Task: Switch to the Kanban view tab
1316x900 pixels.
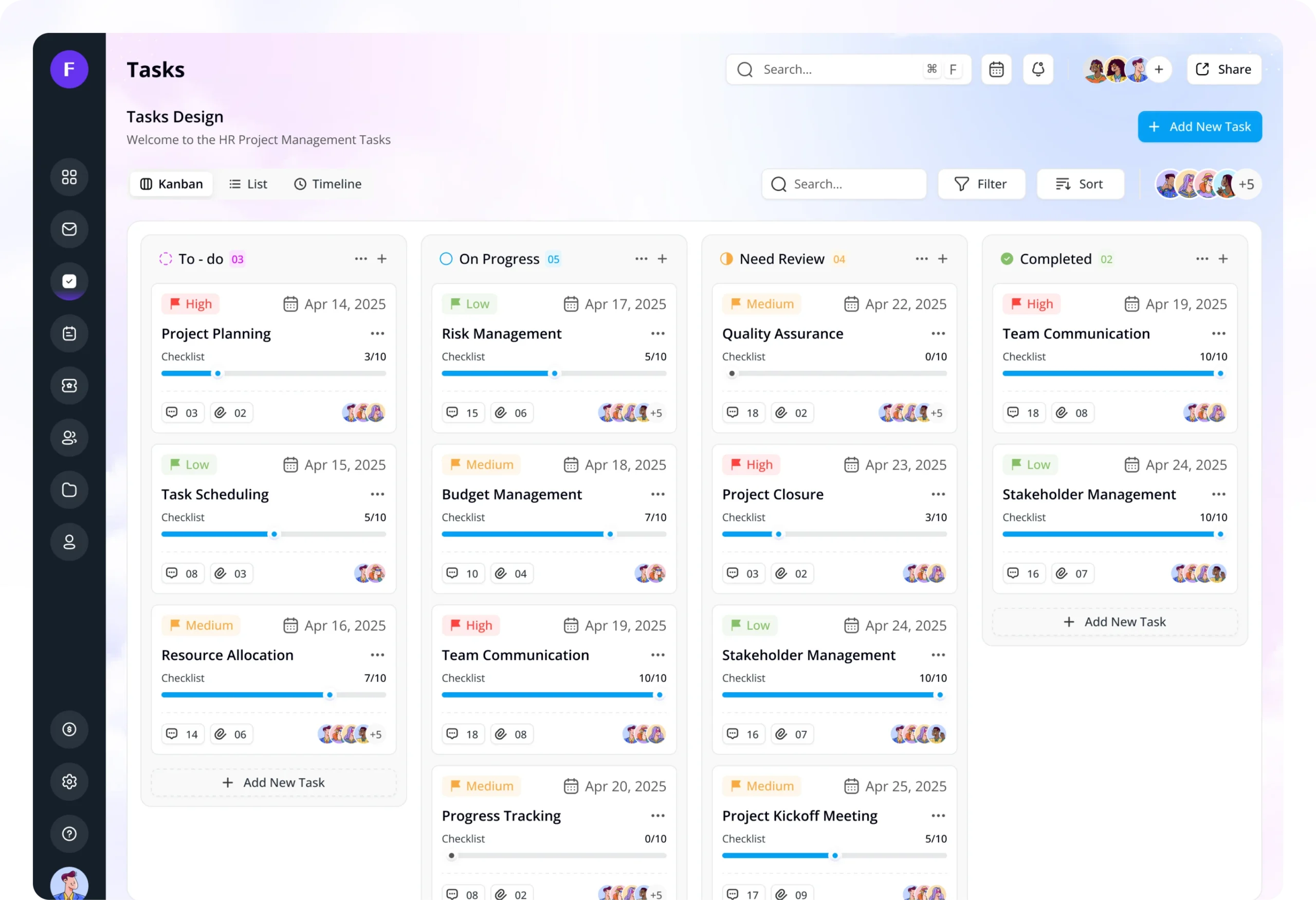Action: pyautogui.click(x=171, y=184)
